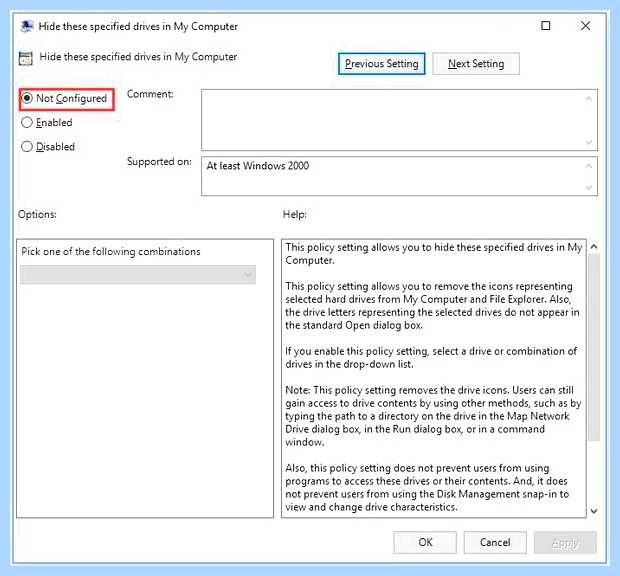Click 'Pick one of the following combinations' label
This screenshot has height=576, width=620.
coord(111,251)
